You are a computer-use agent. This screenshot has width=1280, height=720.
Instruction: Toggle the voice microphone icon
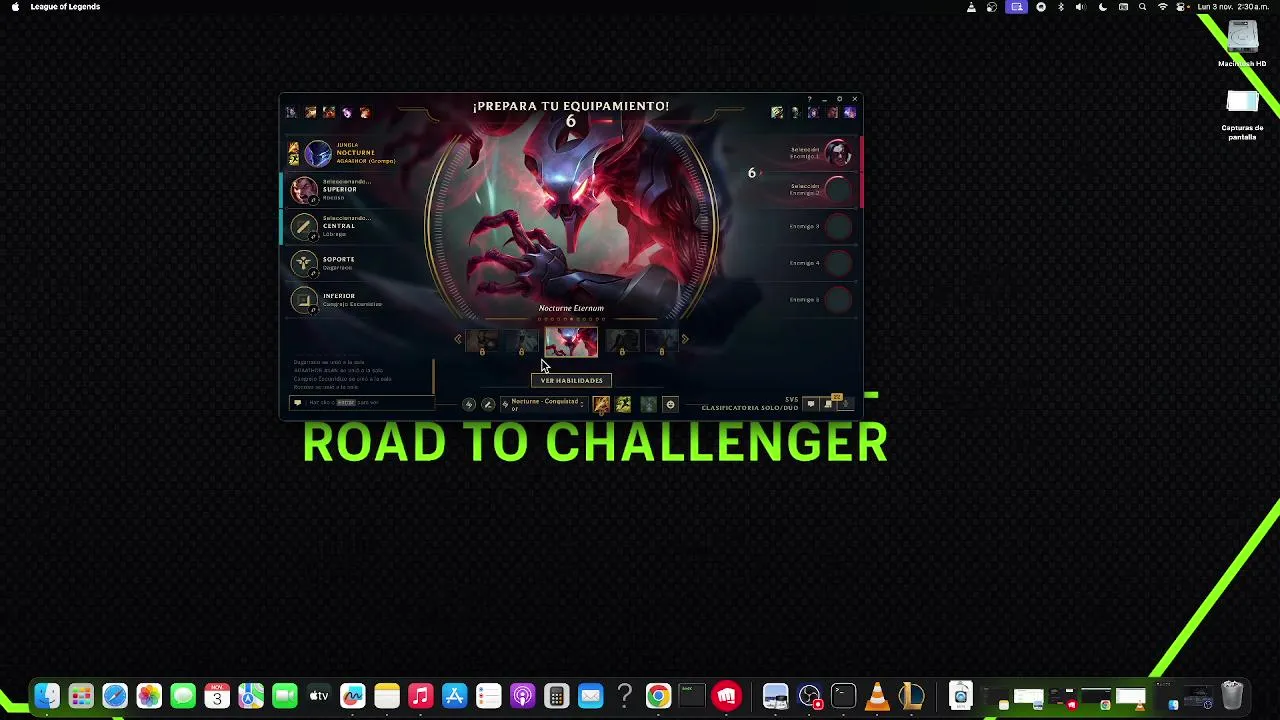[x=846, y=404]
